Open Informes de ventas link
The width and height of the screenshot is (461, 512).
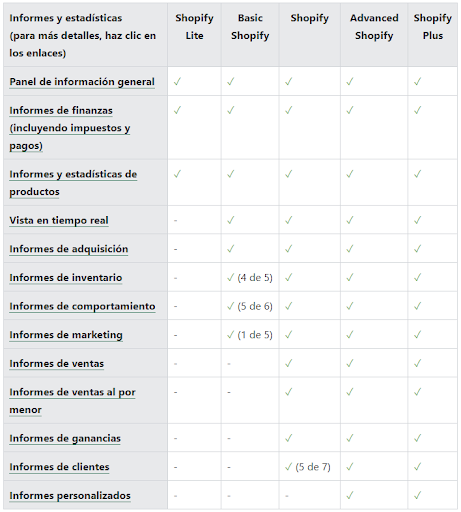pos(57,364)
